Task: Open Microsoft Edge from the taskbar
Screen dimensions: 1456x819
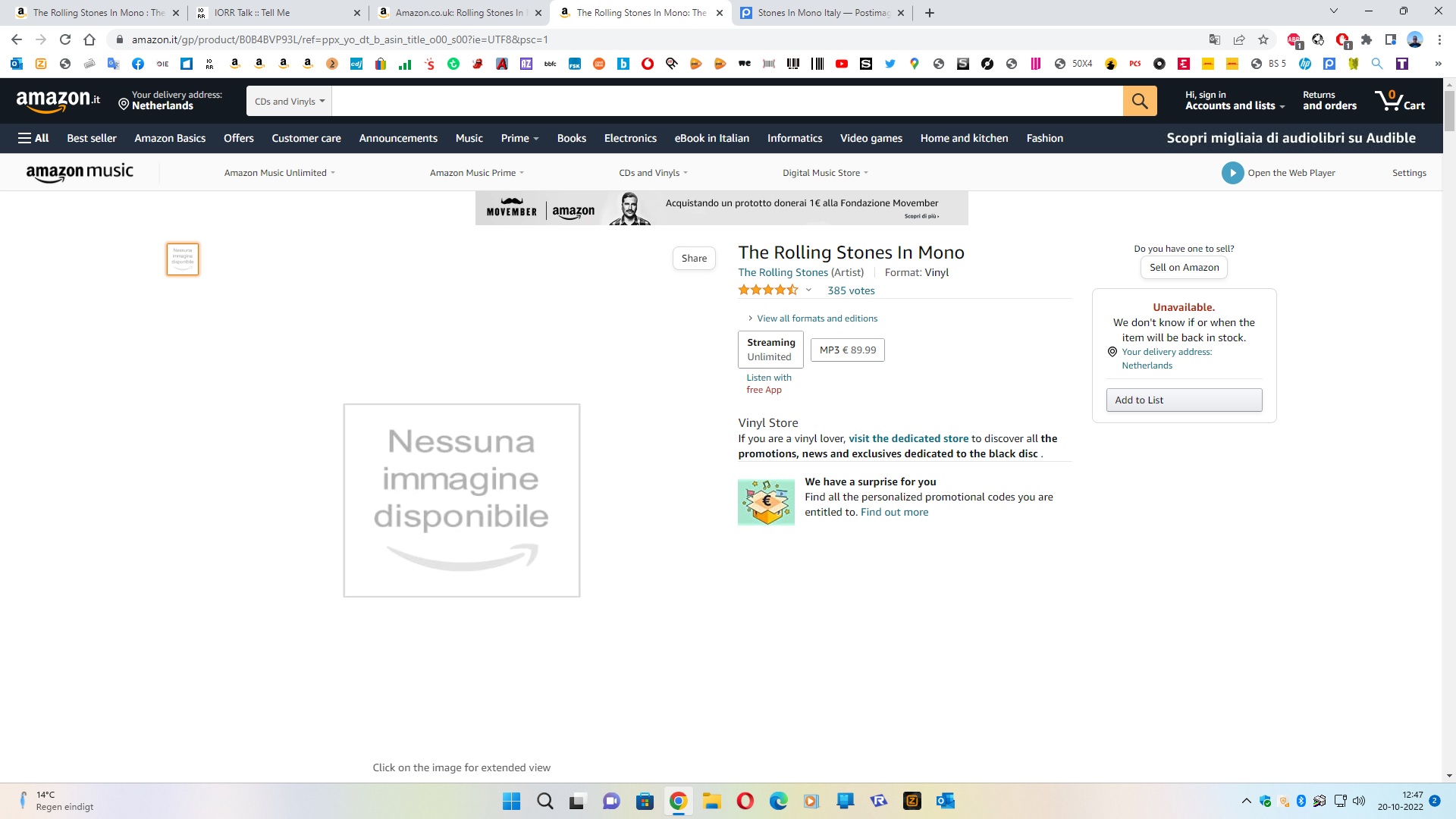Action: 779,801
